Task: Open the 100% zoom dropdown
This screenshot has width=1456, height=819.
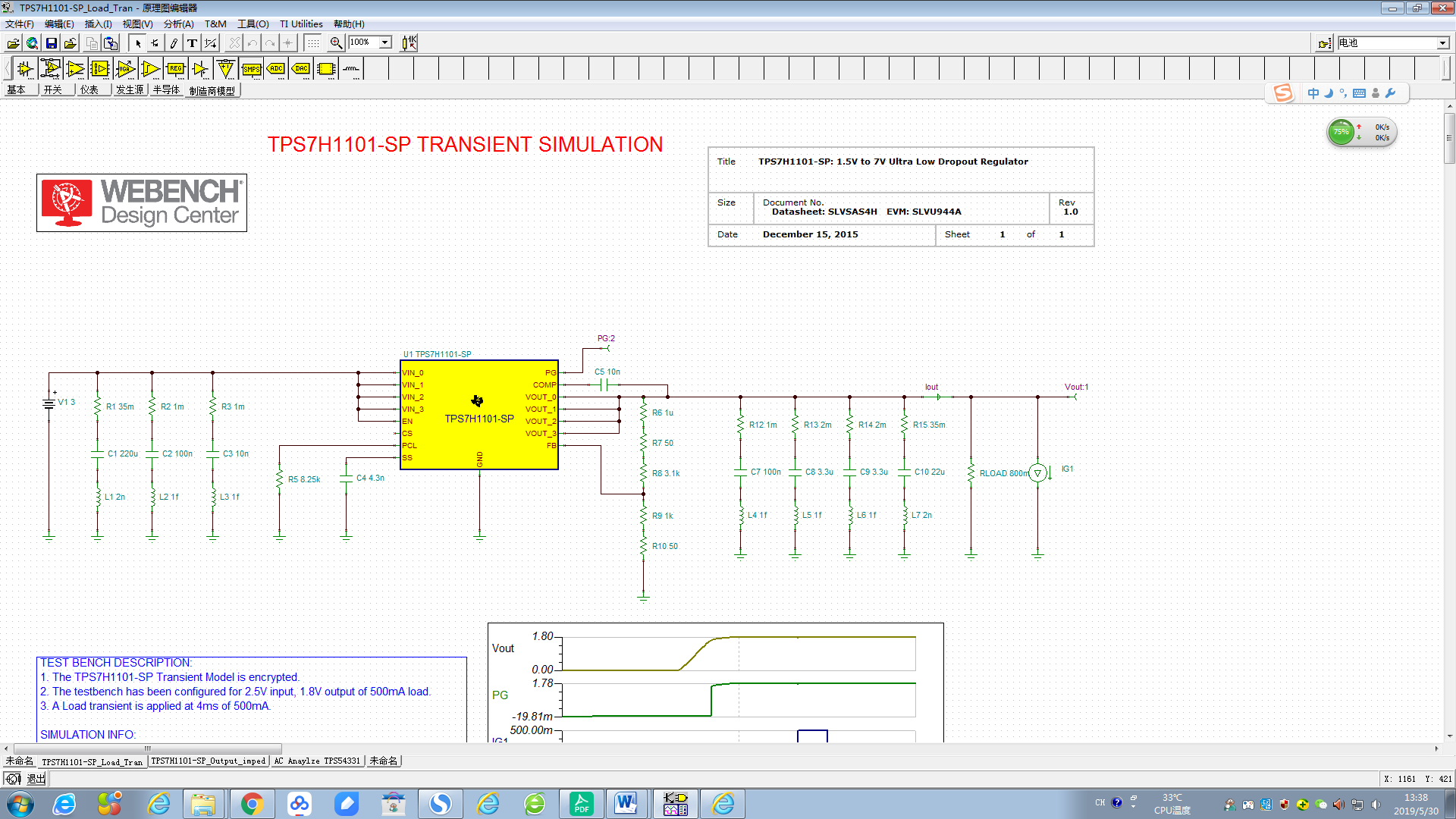Action: 385,42
